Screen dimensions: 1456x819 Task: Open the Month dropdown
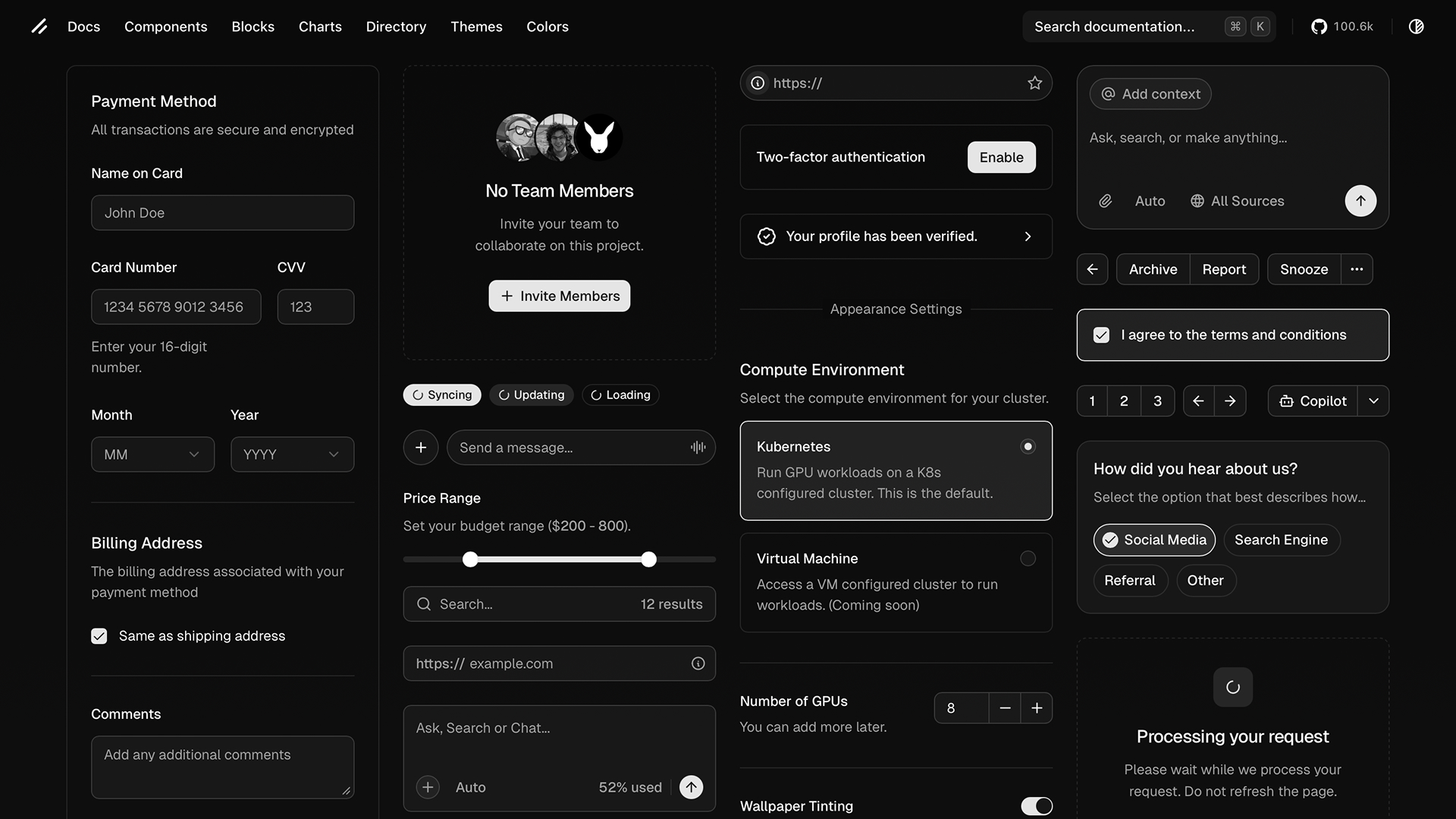tap(152, 453)
